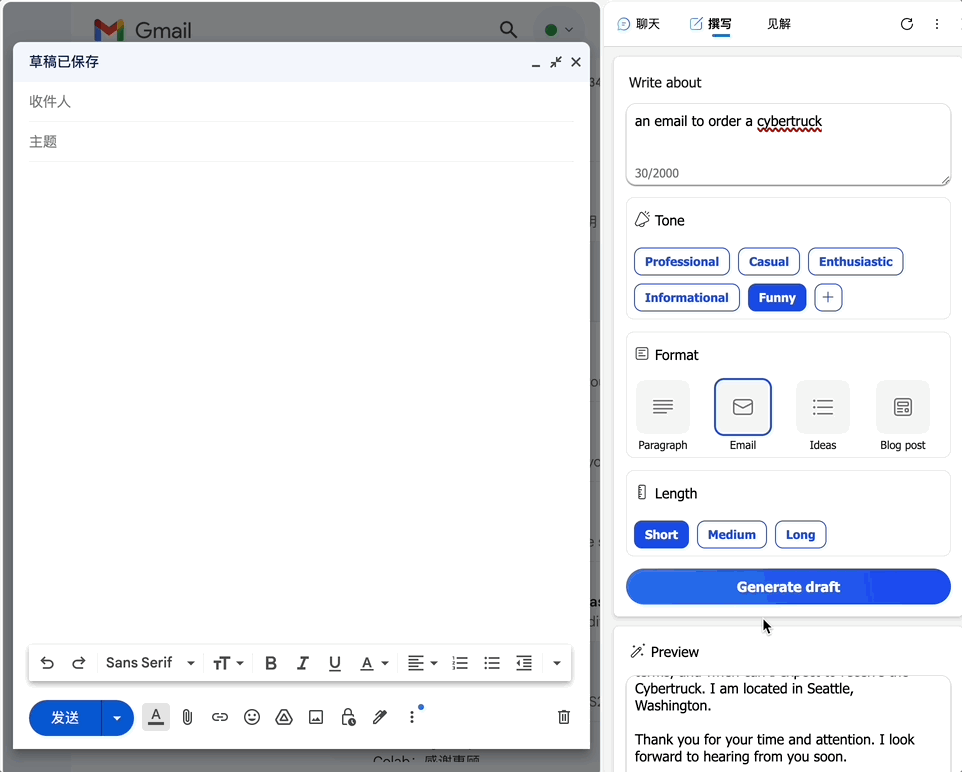The height and width of the screenshot is (772, 962).
Task: Refresh the AI compose panel
Action: click(906, 23)
